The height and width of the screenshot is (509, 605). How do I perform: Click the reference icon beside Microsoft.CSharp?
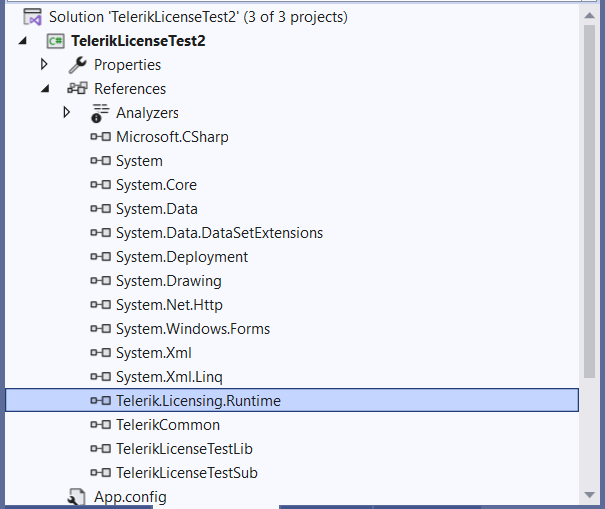[99, 137]
